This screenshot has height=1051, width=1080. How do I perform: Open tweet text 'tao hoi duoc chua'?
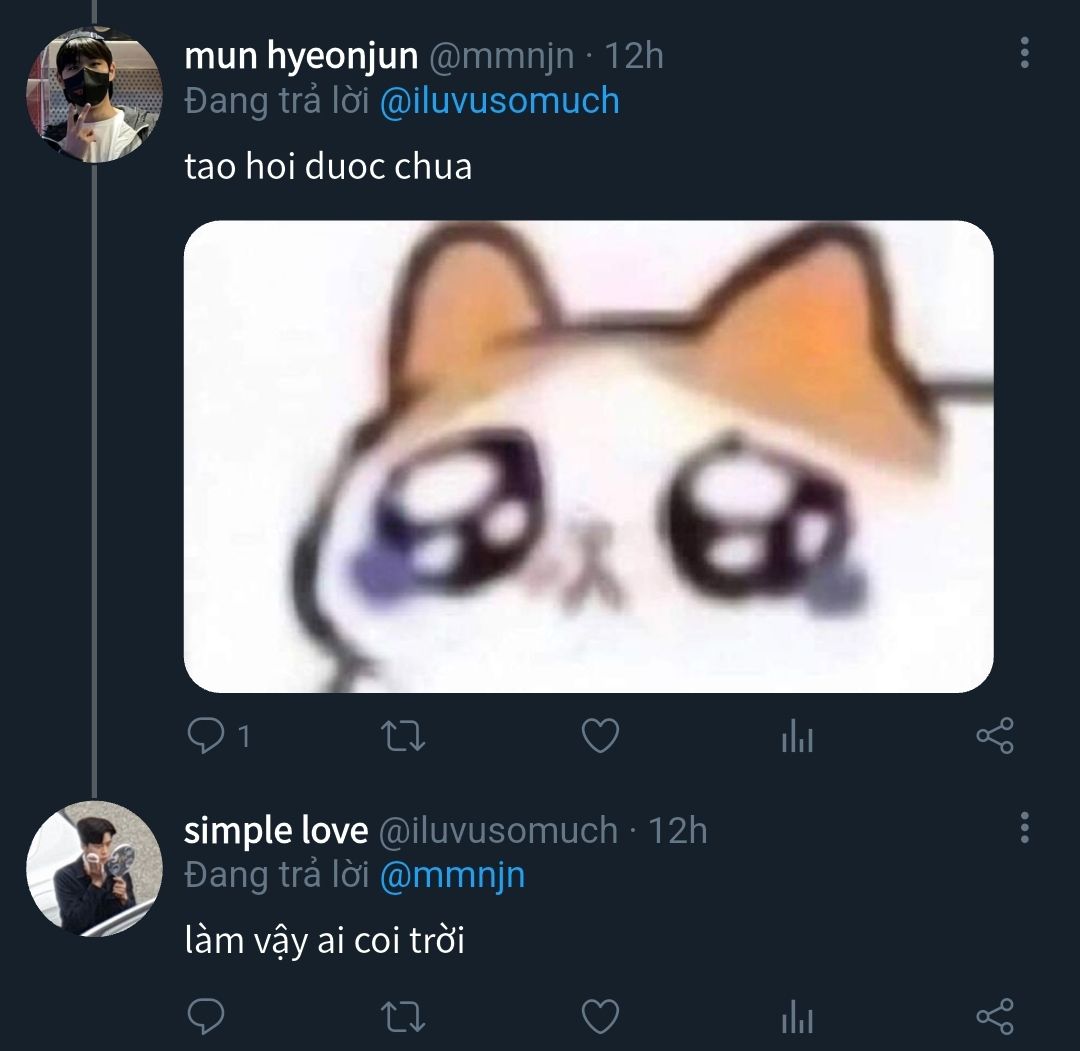[328, 166]
